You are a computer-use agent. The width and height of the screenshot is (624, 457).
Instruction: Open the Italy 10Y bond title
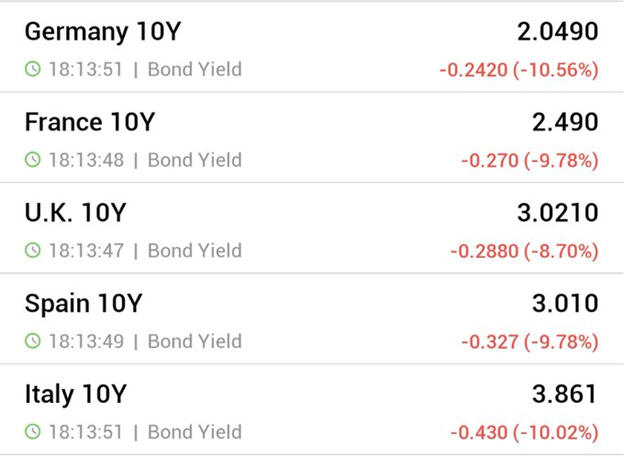[76, 394]
